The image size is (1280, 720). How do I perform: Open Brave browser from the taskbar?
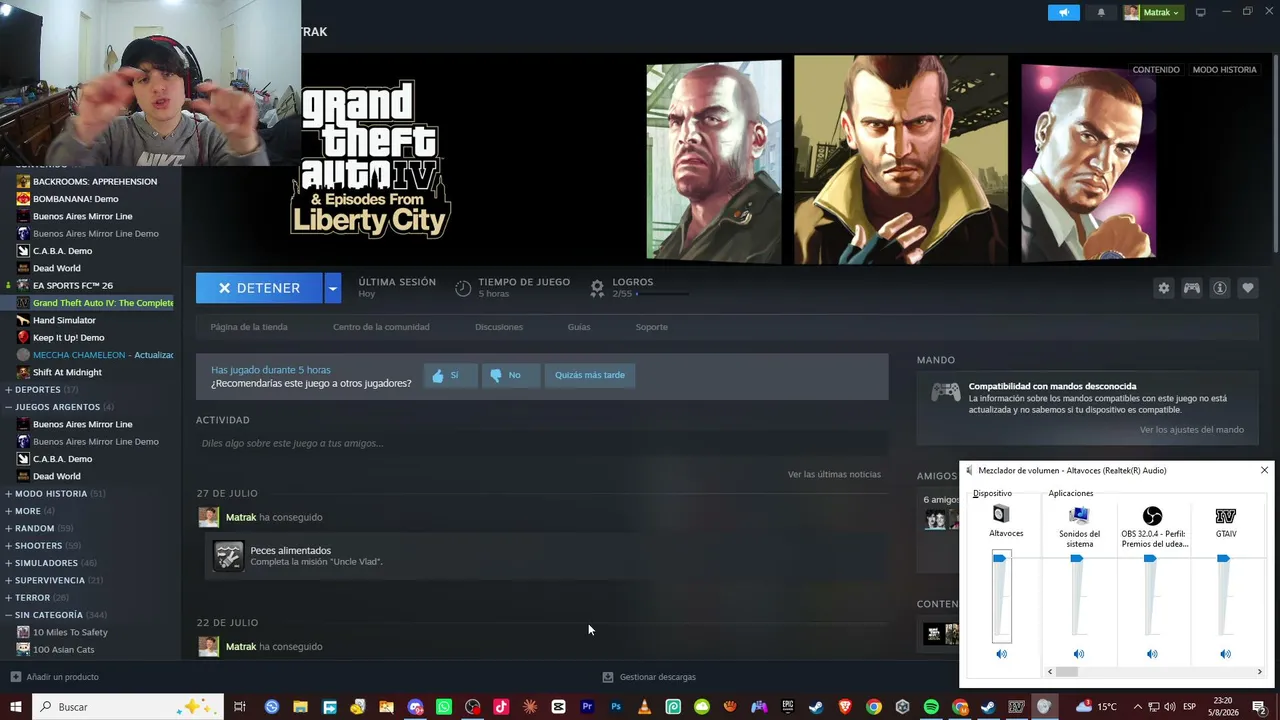845,707
